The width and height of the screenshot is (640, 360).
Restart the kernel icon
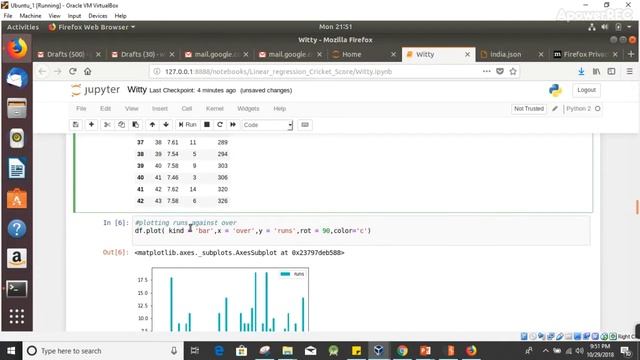click(x=220, y=124)
